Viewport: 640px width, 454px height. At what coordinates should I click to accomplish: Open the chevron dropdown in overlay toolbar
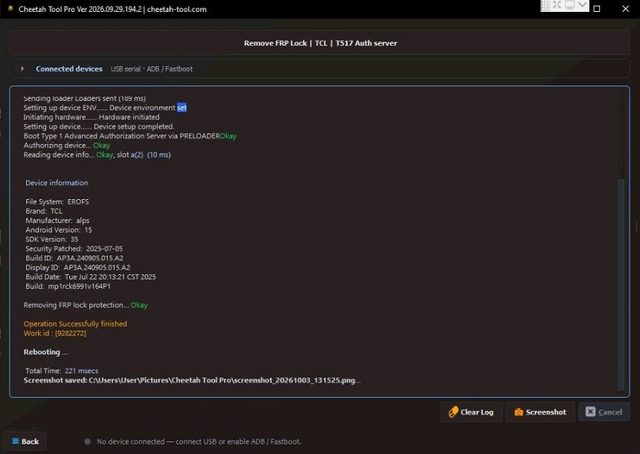pos(582,5)
